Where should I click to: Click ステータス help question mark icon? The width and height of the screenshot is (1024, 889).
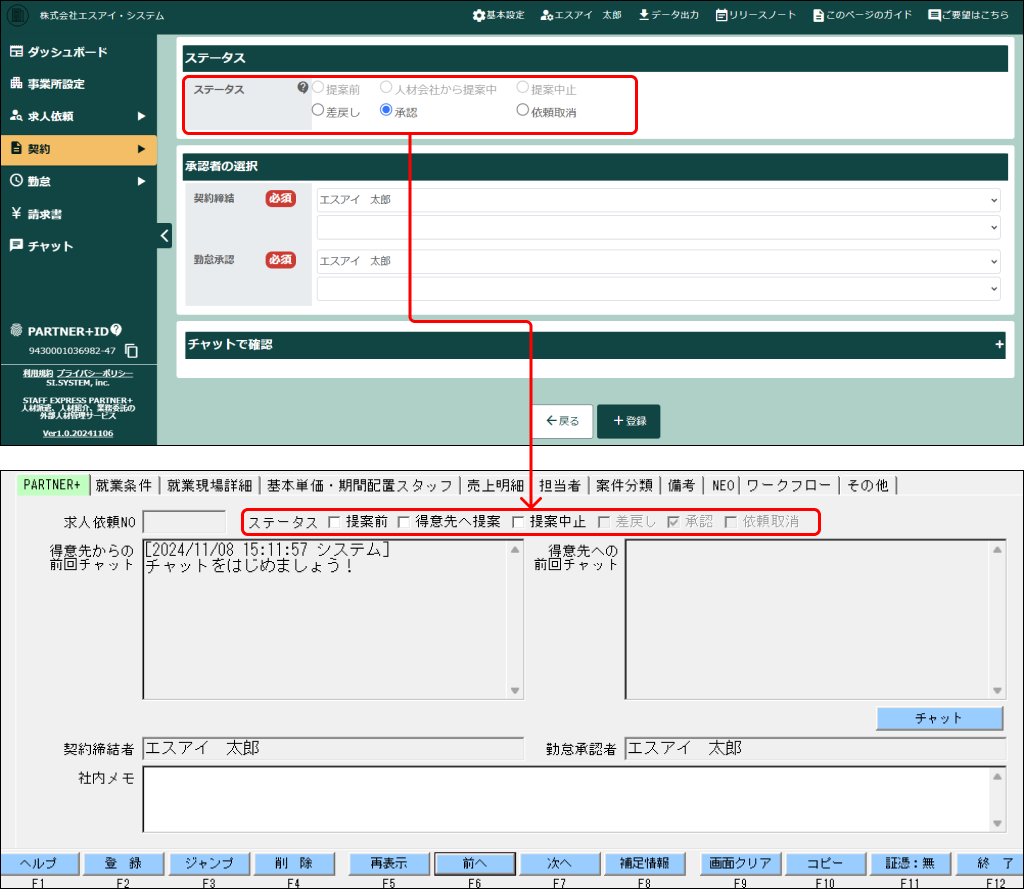tap(302, 88)
